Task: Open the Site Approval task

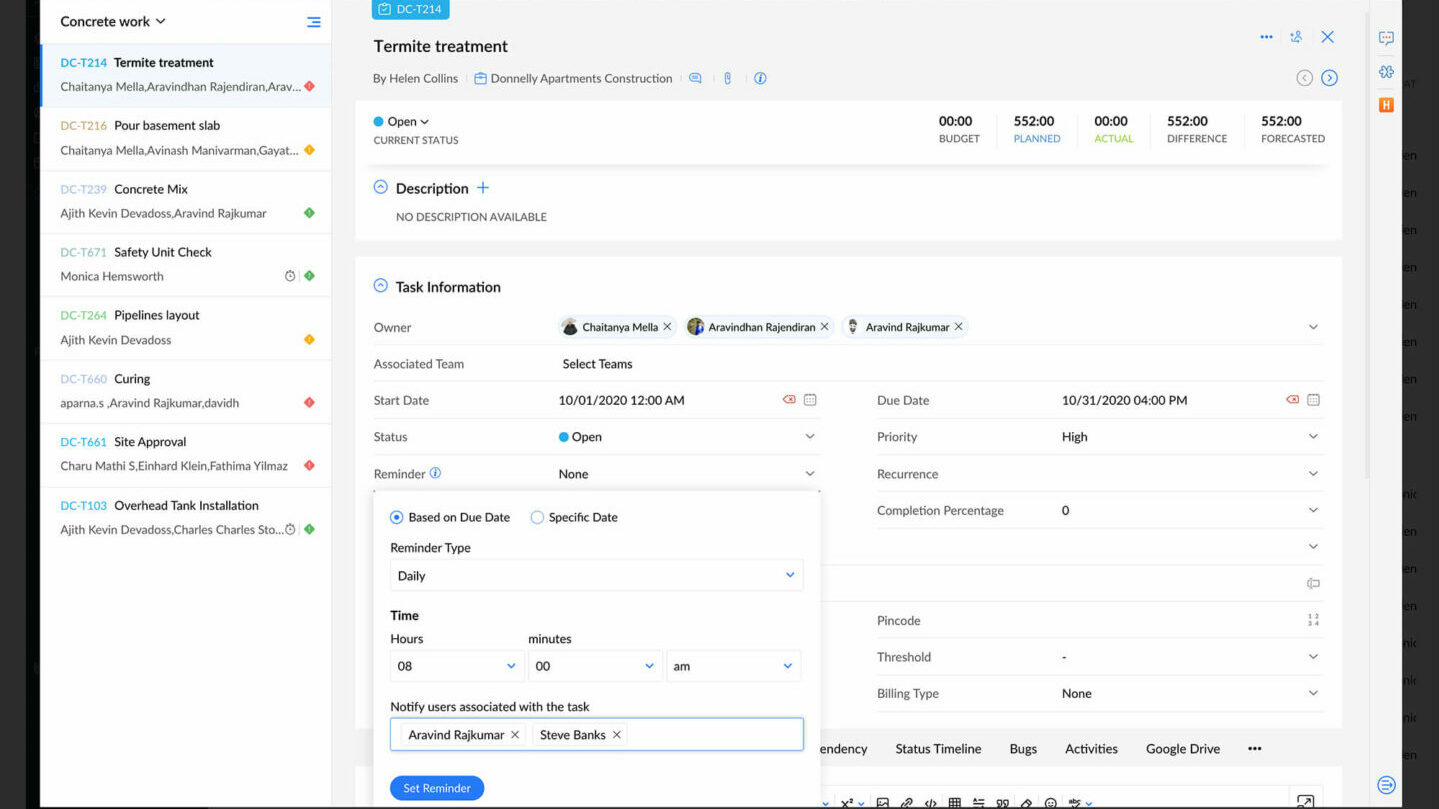Action: tap(186, 454)
